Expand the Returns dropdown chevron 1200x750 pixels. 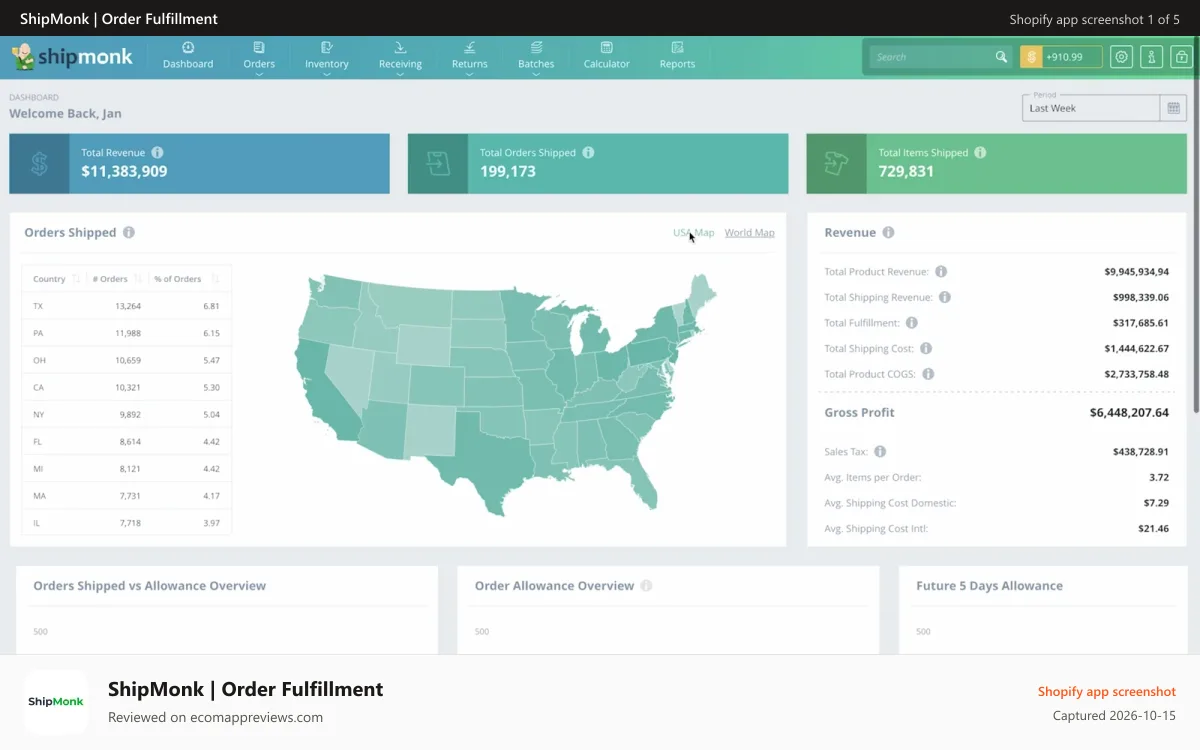[x=470, y=74]
